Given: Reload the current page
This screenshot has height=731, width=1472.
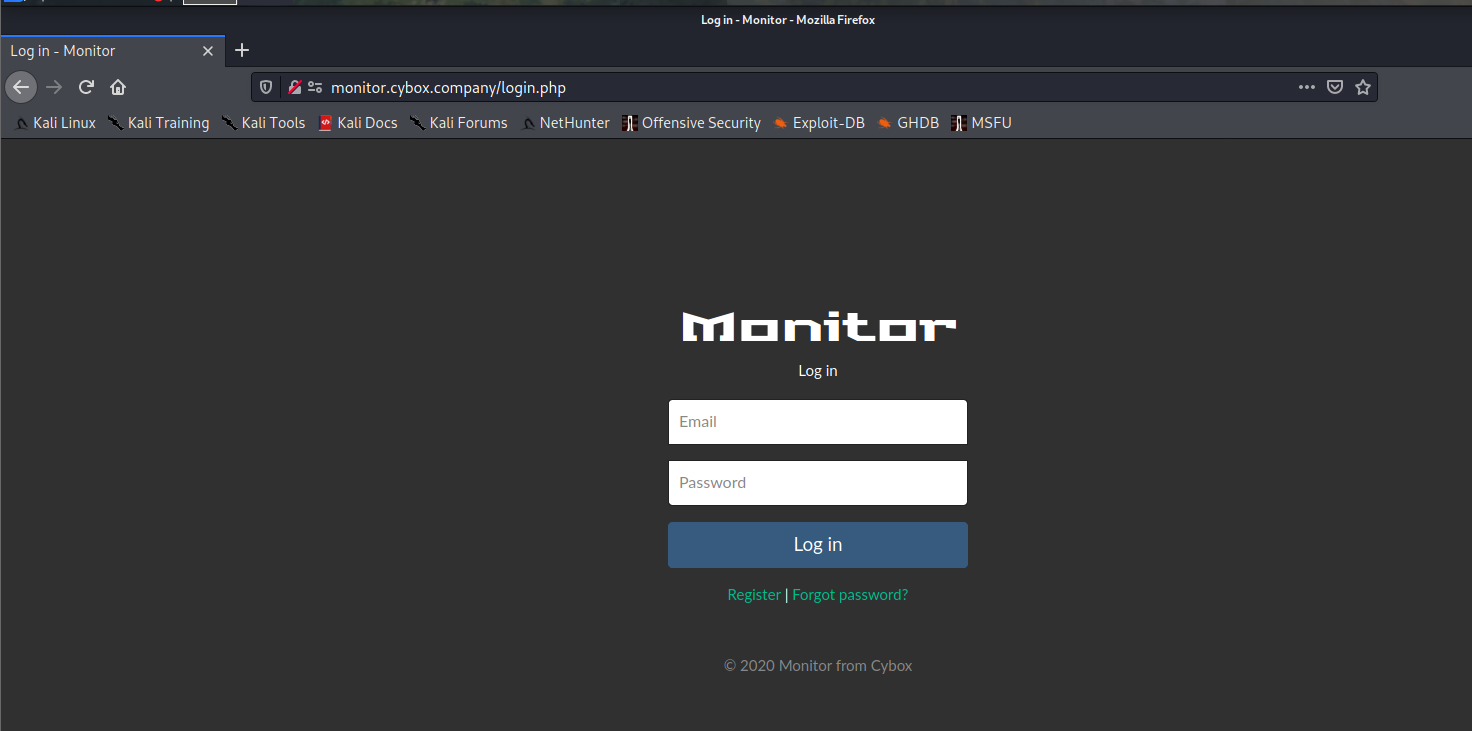Looking at the screenshot, I should (86, 87).
